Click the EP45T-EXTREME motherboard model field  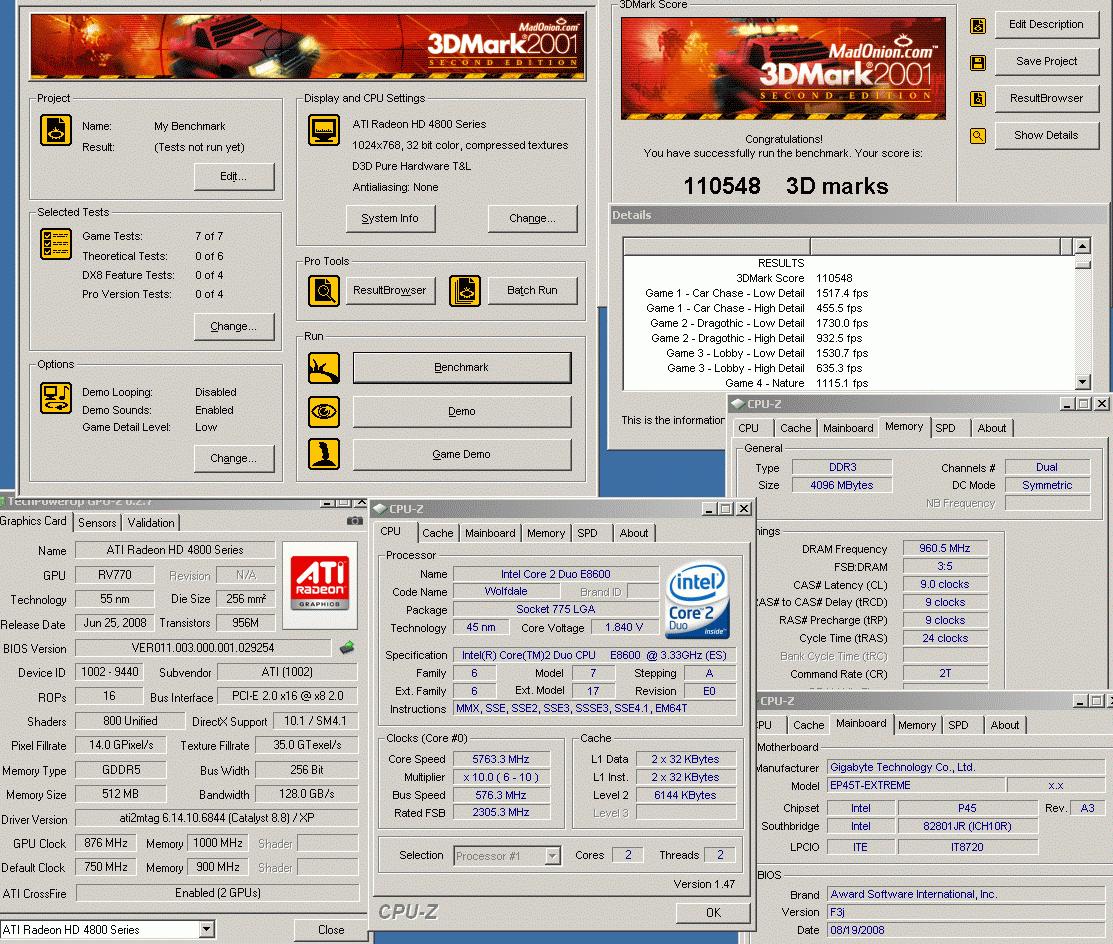pos(916,786)
